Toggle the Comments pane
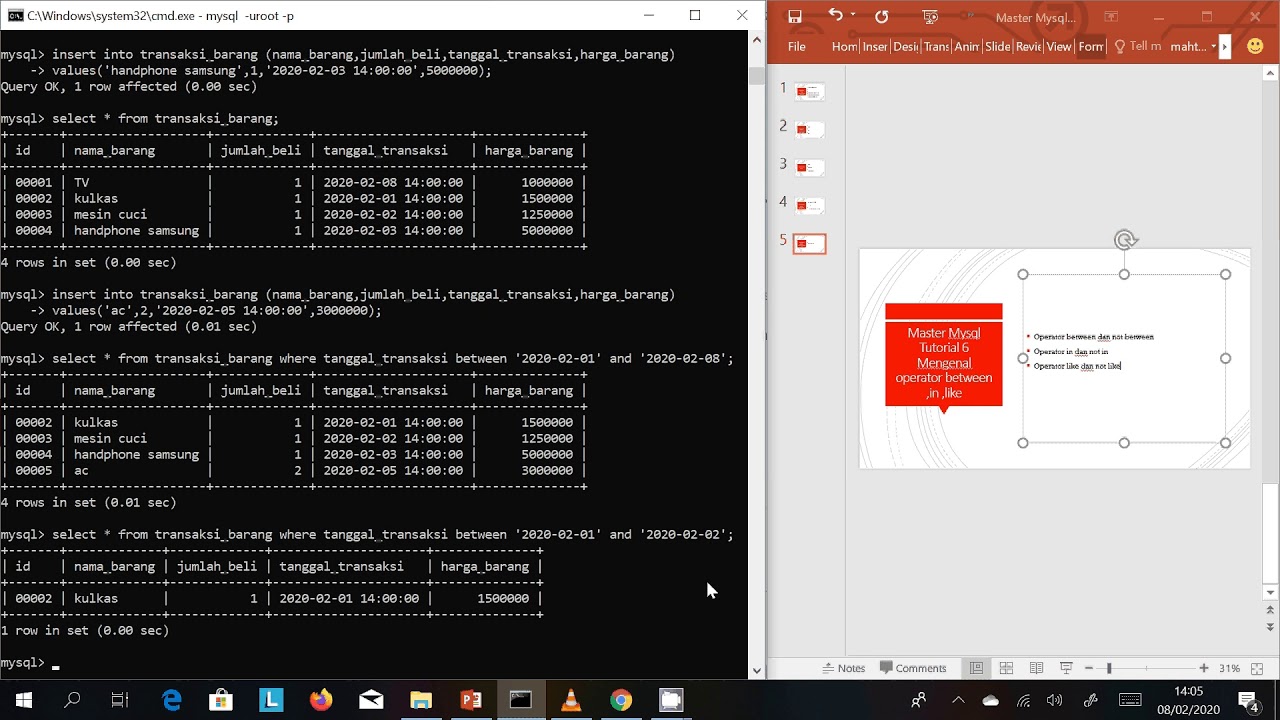 click(912, 668)
